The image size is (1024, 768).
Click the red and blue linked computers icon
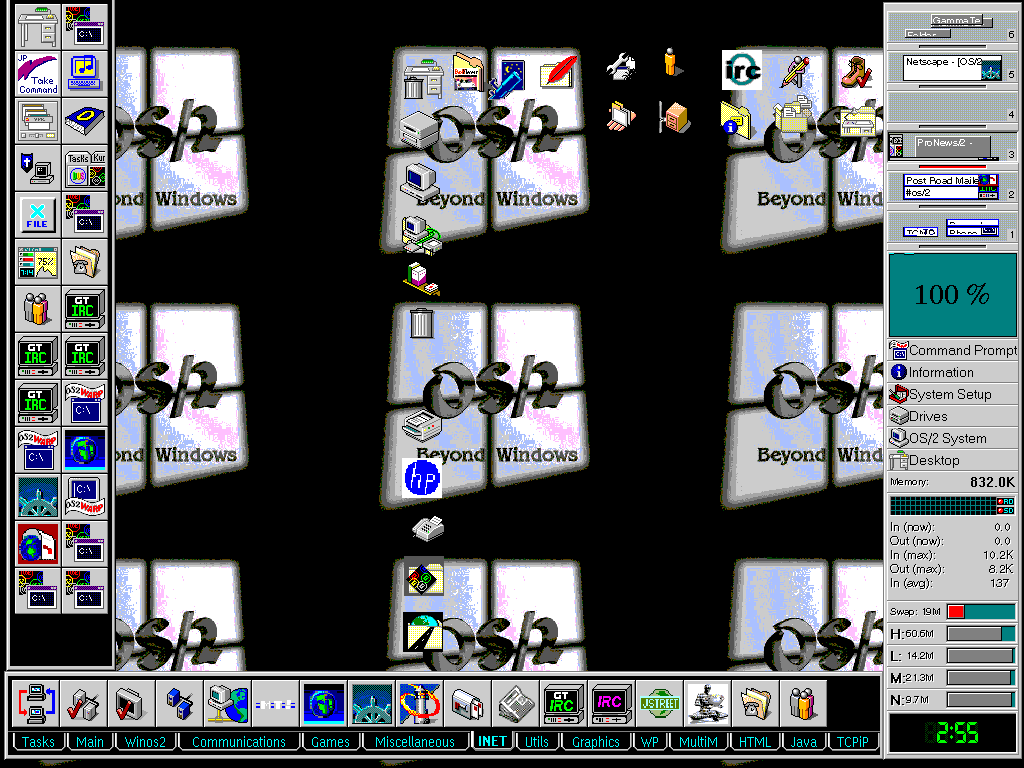35,703
